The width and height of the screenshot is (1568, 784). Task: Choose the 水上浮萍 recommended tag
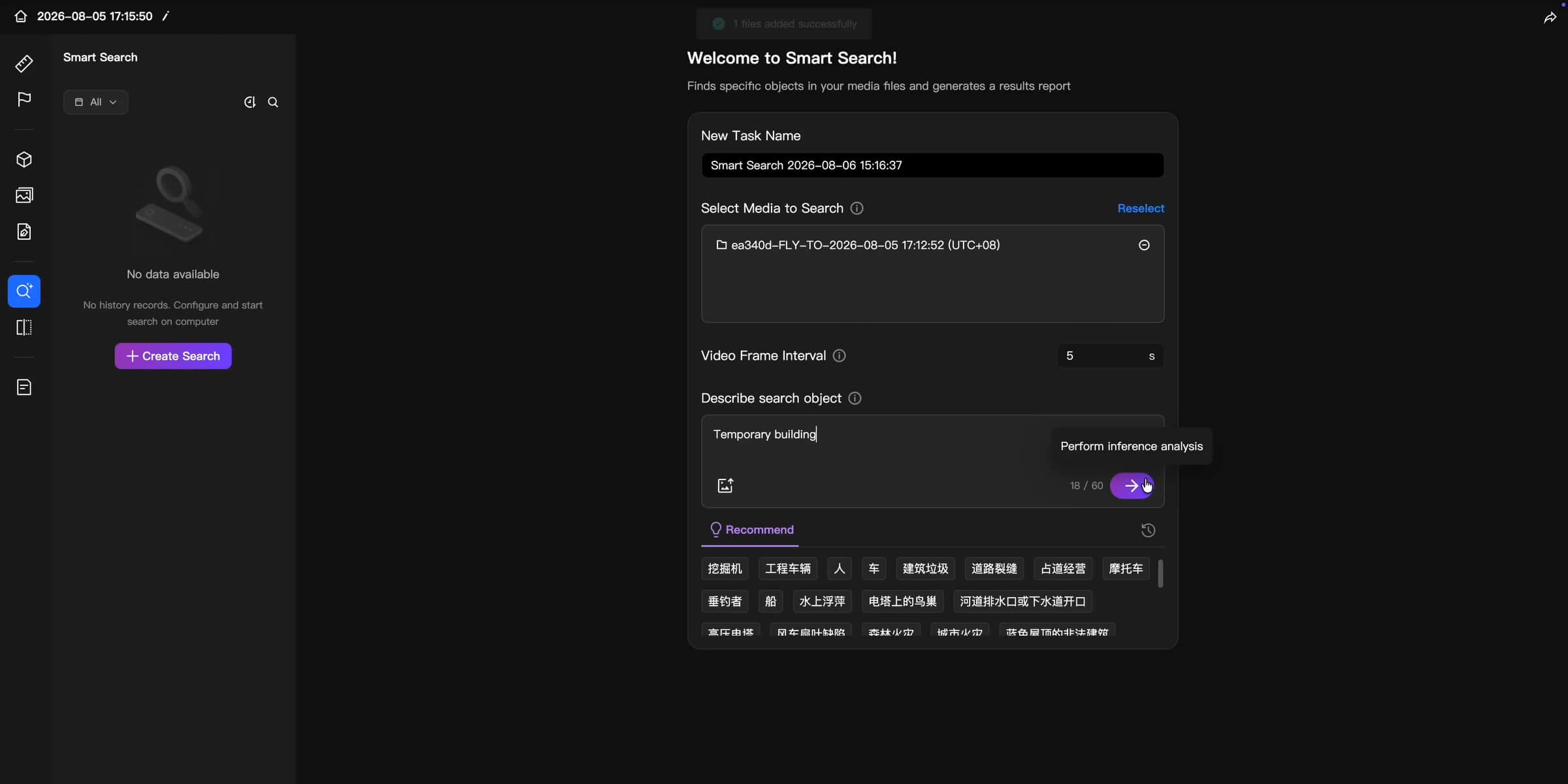pyautogui.click(x=823, y=601)
